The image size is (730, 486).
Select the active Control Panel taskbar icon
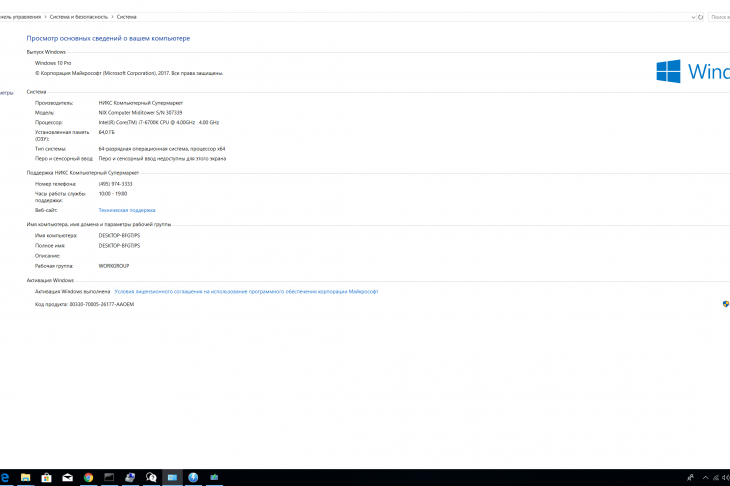[172, 477]
